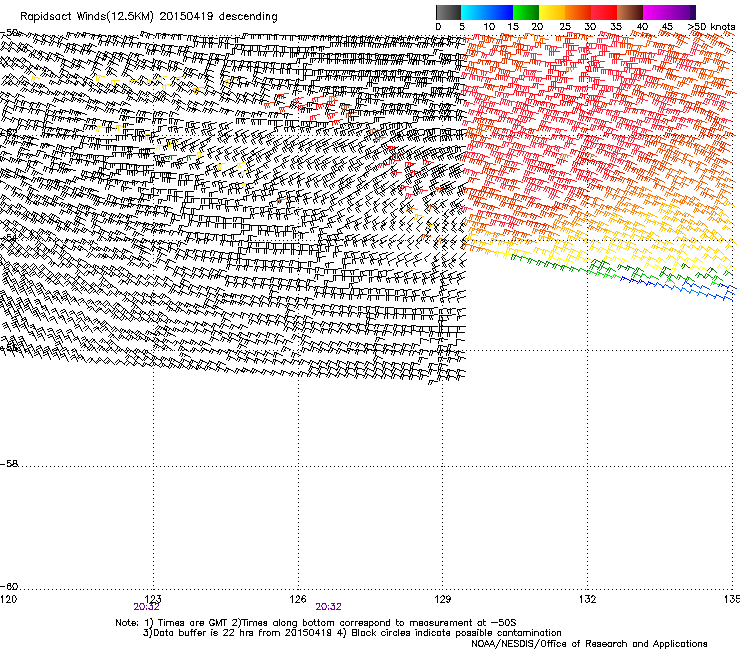Click the legend label '45'
740x650 pixels.
pos(667,27)
